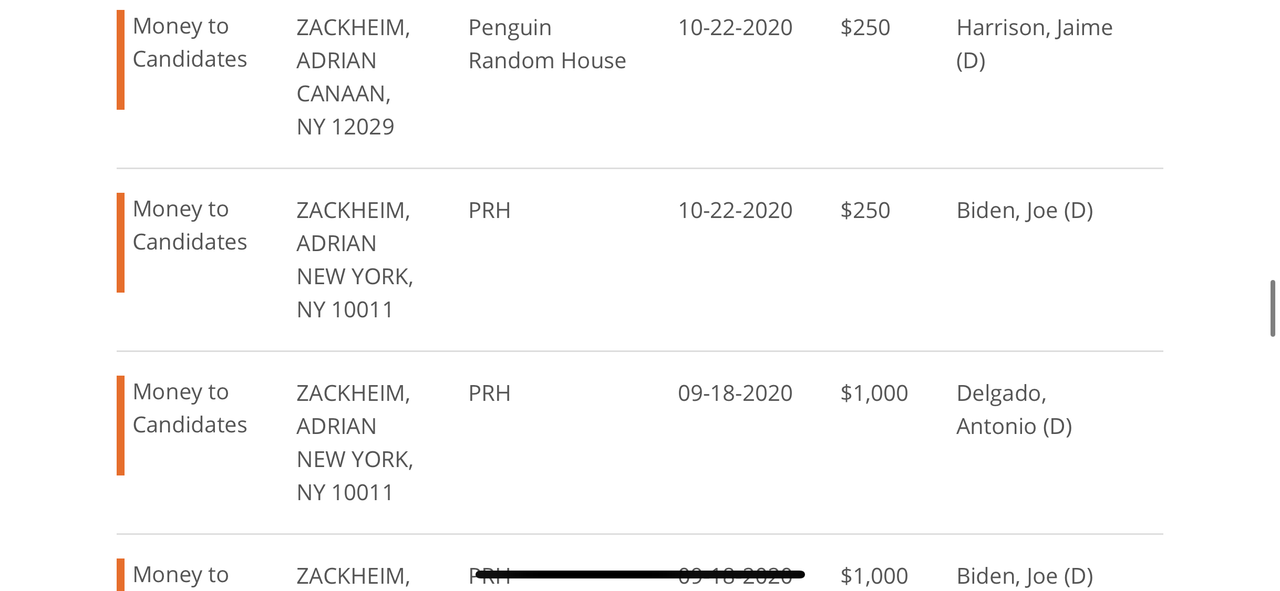The image size is (1280, 591).
Task: Click the Biden, Joe (D) recipient dated 10-22-2020
Action: [x=1024, y=211]
